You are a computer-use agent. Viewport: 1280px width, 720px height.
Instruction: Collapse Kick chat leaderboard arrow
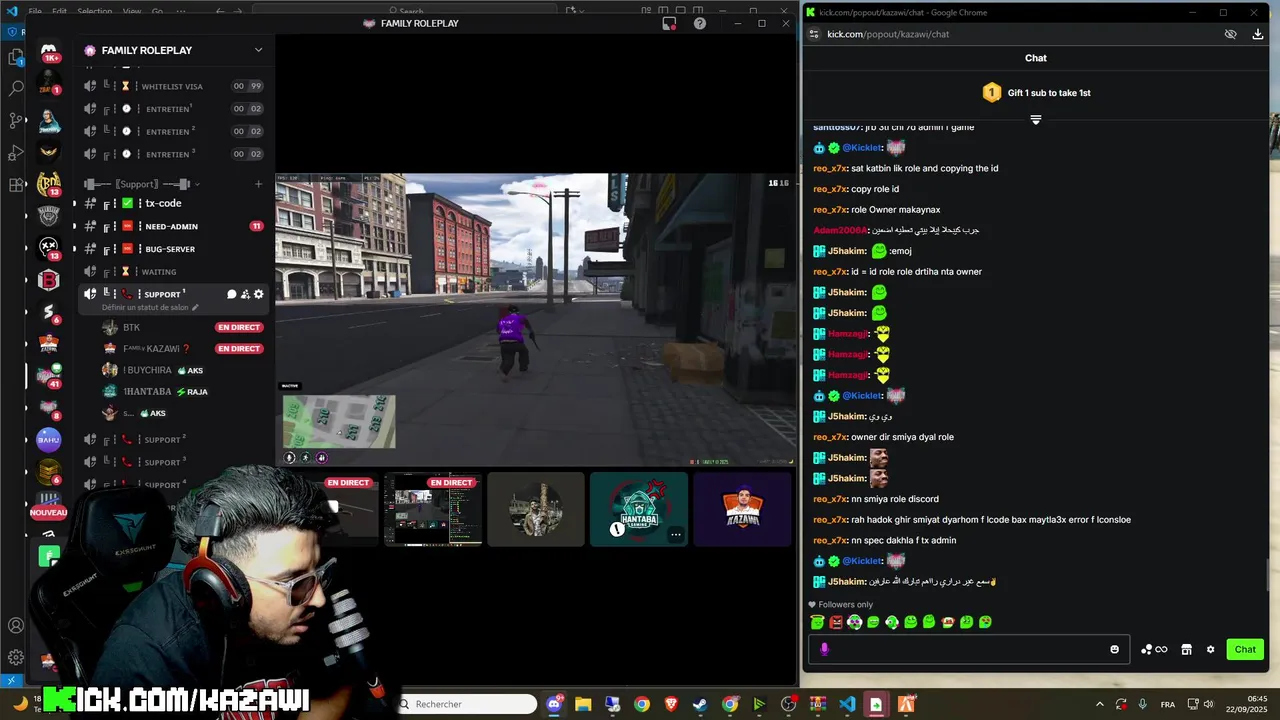1036,120
